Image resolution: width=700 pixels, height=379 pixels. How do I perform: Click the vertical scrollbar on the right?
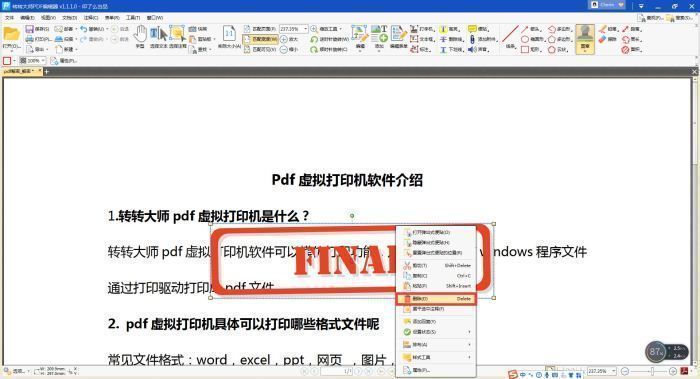click(x=696, y=221)
